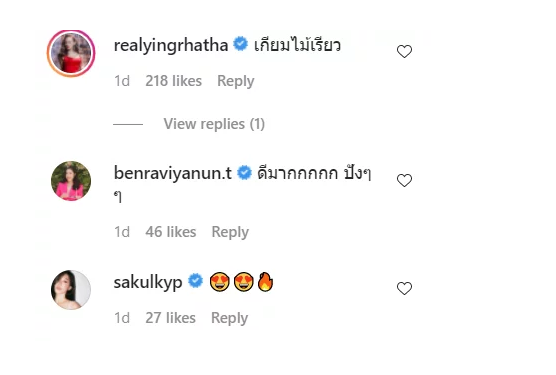
Task: Like the benraviyanun.t comment with the heart
Action: click(404, 181)
